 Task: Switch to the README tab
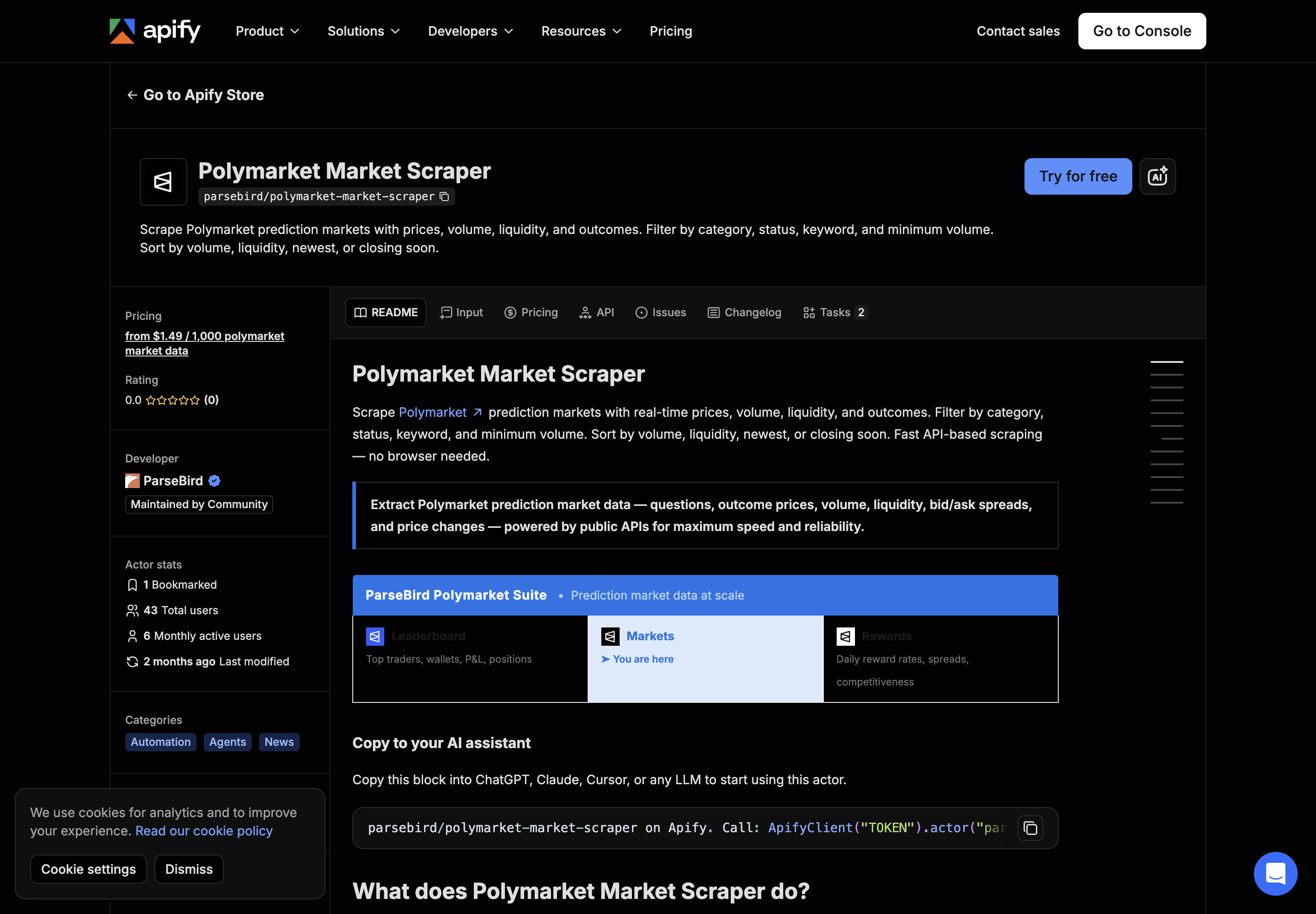(385, 313)
